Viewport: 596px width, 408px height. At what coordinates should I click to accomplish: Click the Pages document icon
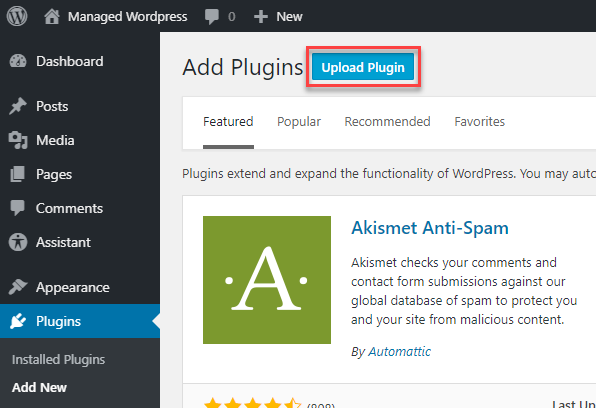click(x=17, y=174)
